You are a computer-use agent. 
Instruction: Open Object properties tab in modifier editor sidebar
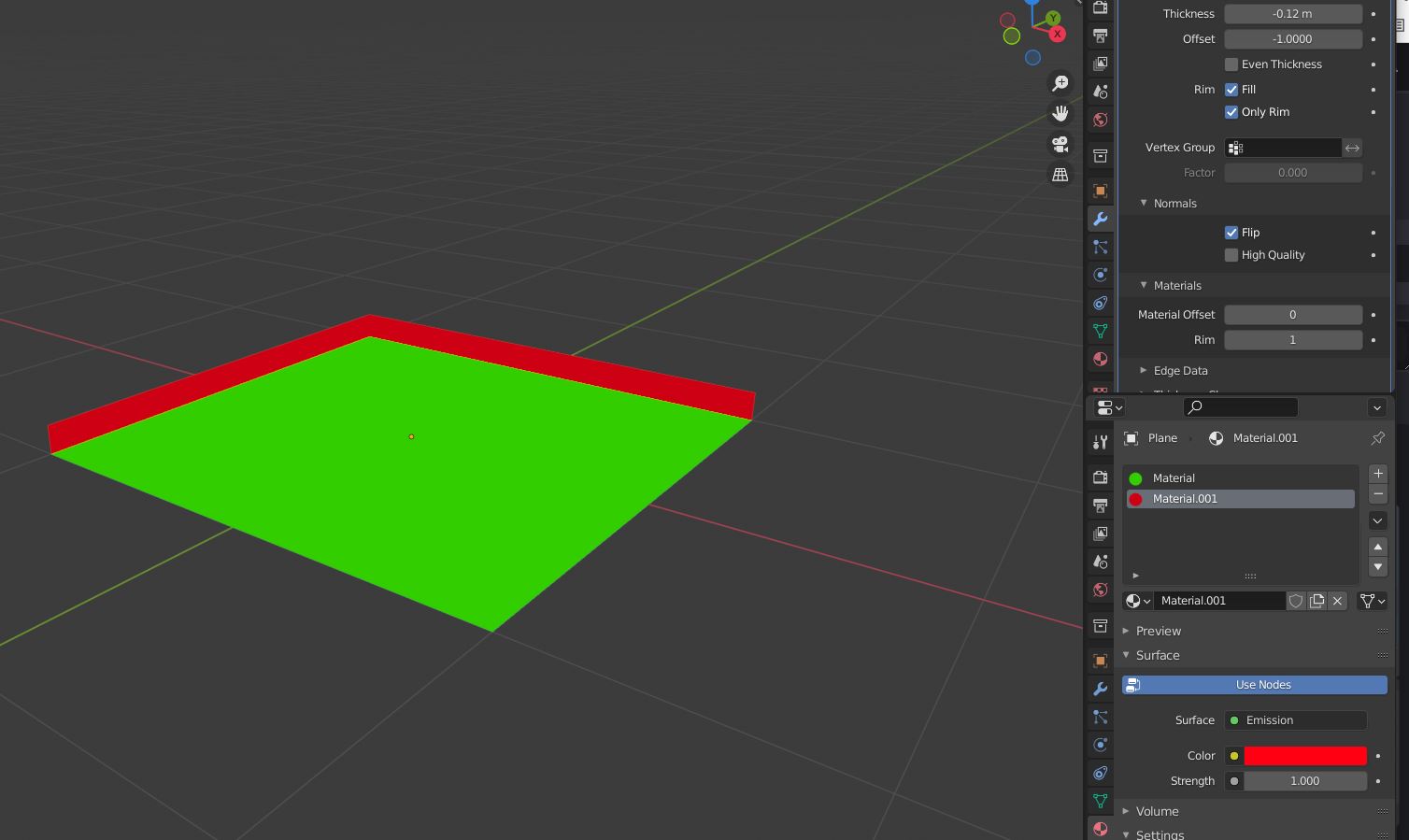[1101, 191]
